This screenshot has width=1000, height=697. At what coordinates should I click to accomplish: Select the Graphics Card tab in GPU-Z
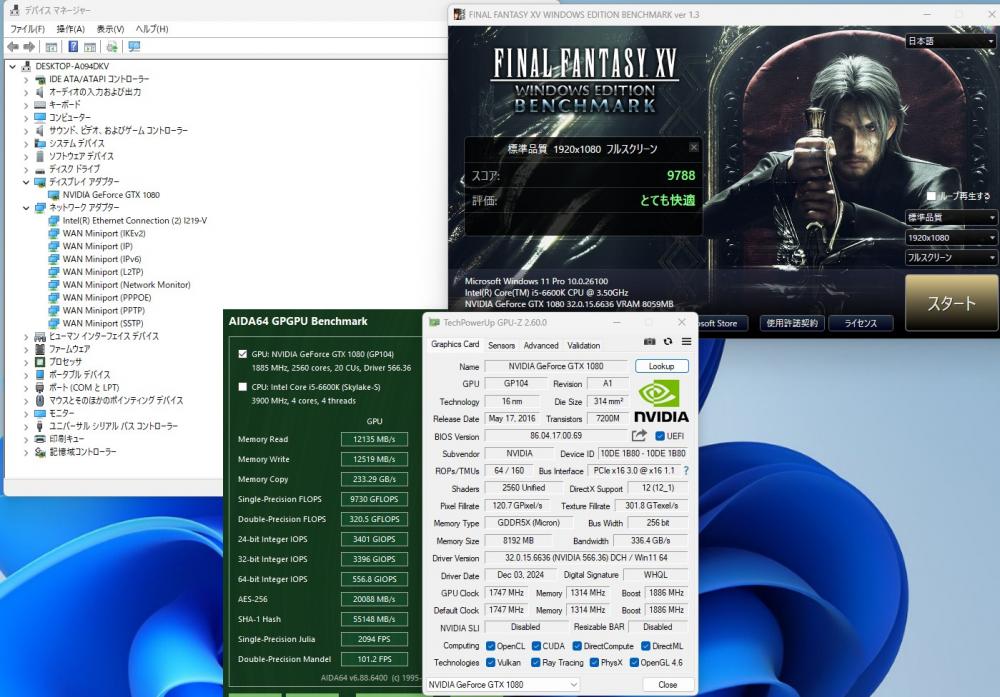455,344
